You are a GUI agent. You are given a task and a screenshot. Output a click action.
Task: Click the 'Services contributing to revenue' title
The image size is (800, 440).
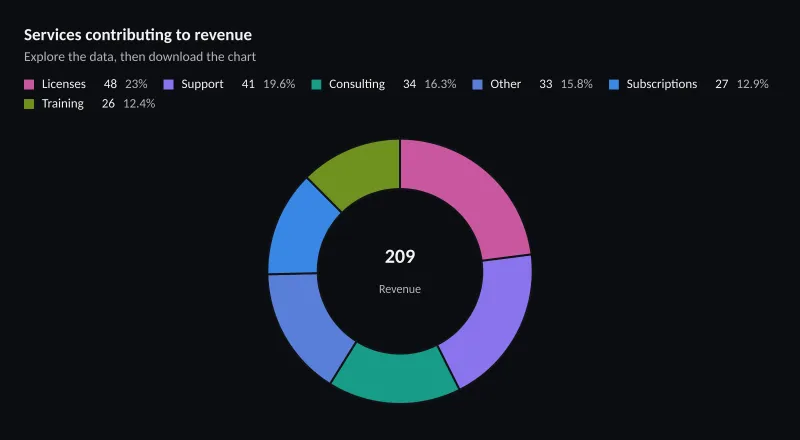(138, 35)
